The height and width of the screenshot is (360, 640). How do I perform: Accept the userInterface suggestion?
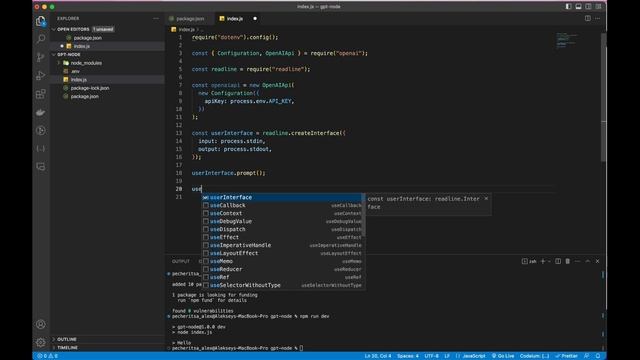click(282, 198)
